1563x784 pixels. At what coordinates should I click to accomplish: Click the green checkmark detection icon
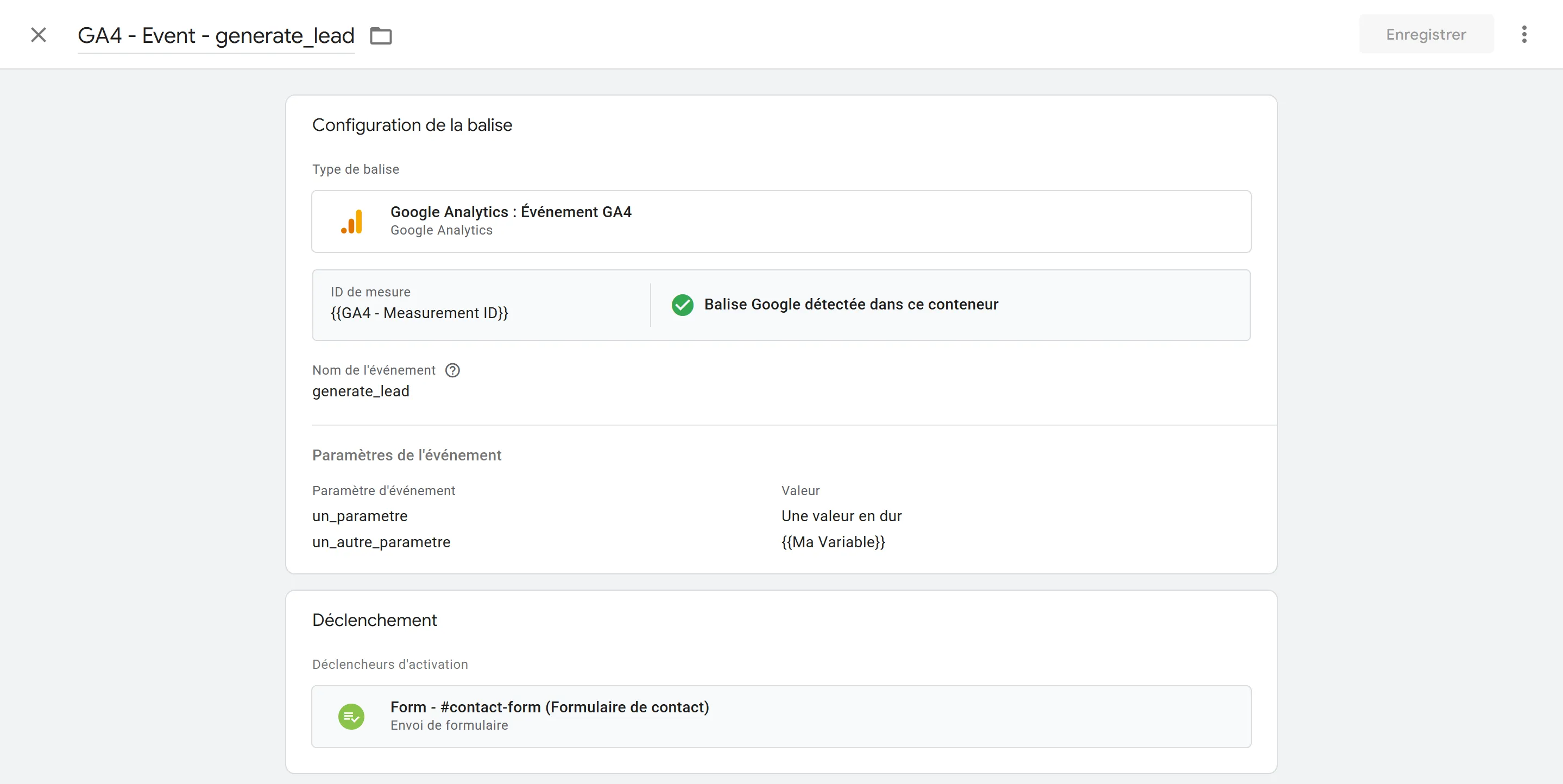(682, 305)
